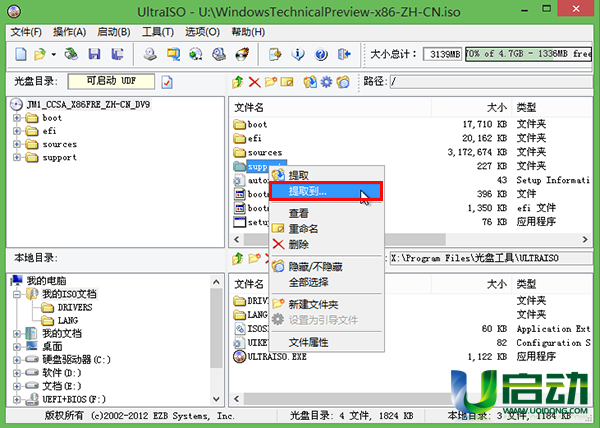Click the Open file toolbar icon
The height and width of the screenshot is (428, 600).
[40, 54]
